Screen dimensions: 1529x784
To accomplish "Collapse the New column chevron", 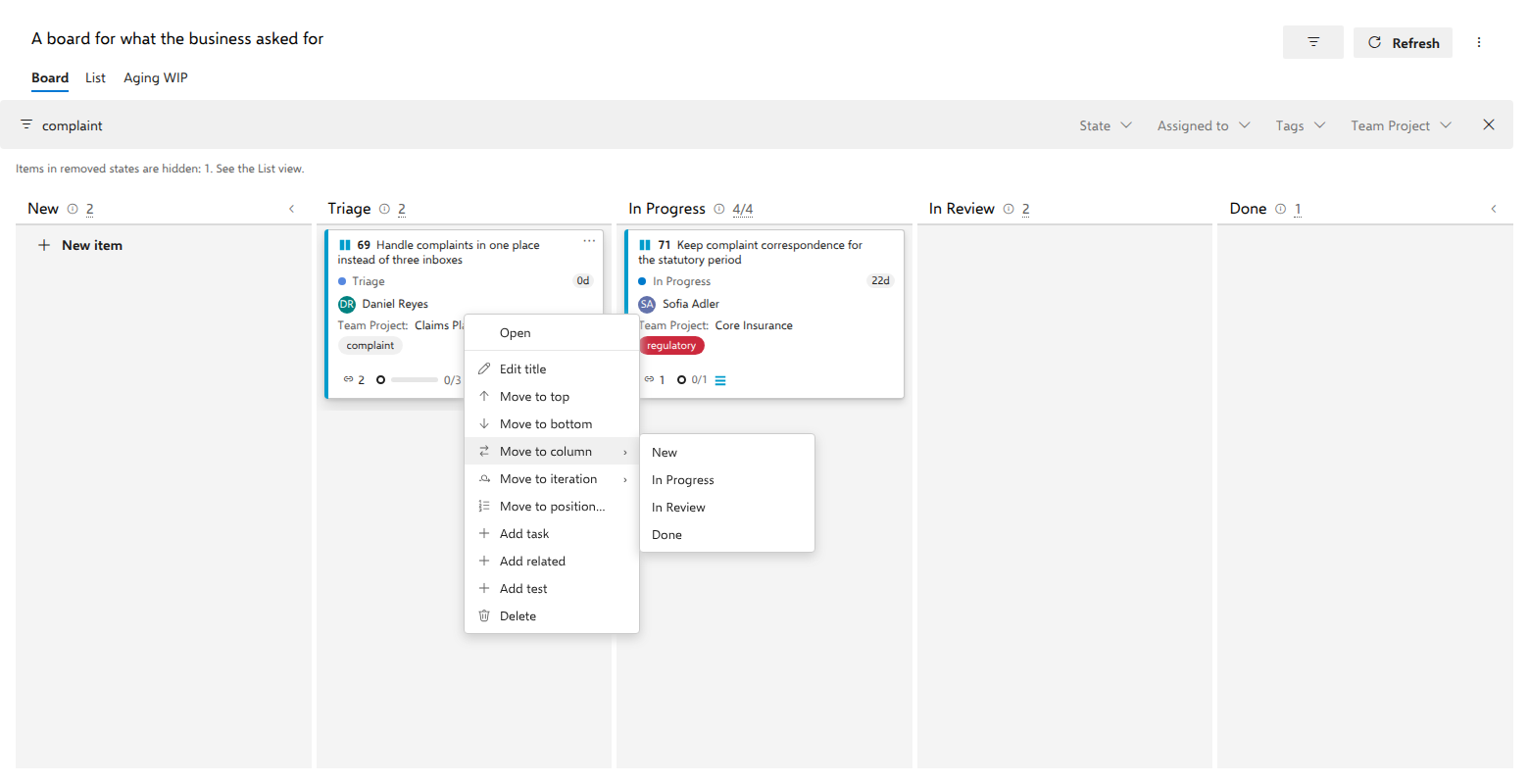I will click(x=291, y=209).
